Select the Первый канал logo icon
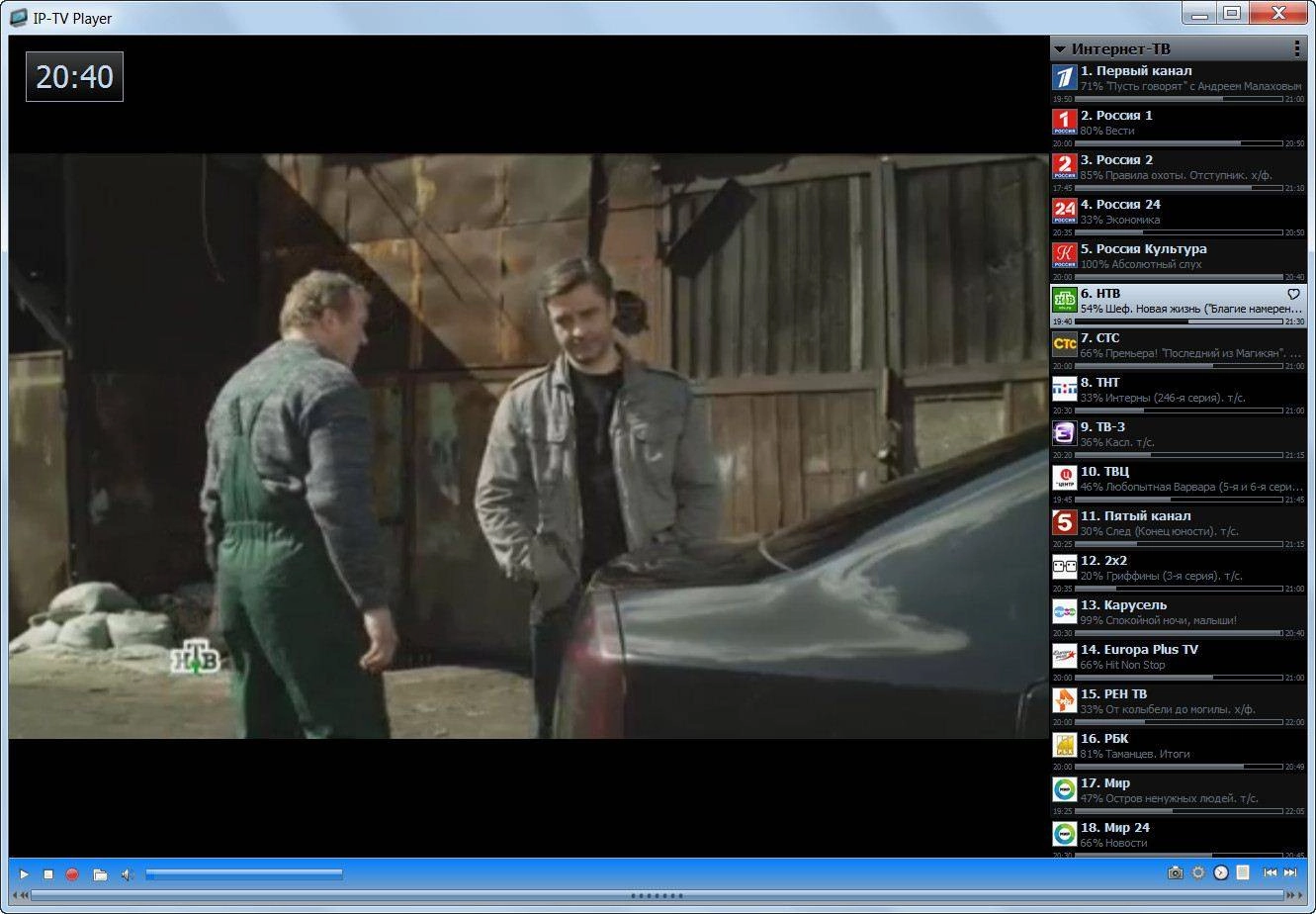This screenshot has width=1316, height=914. (1064, 78)
